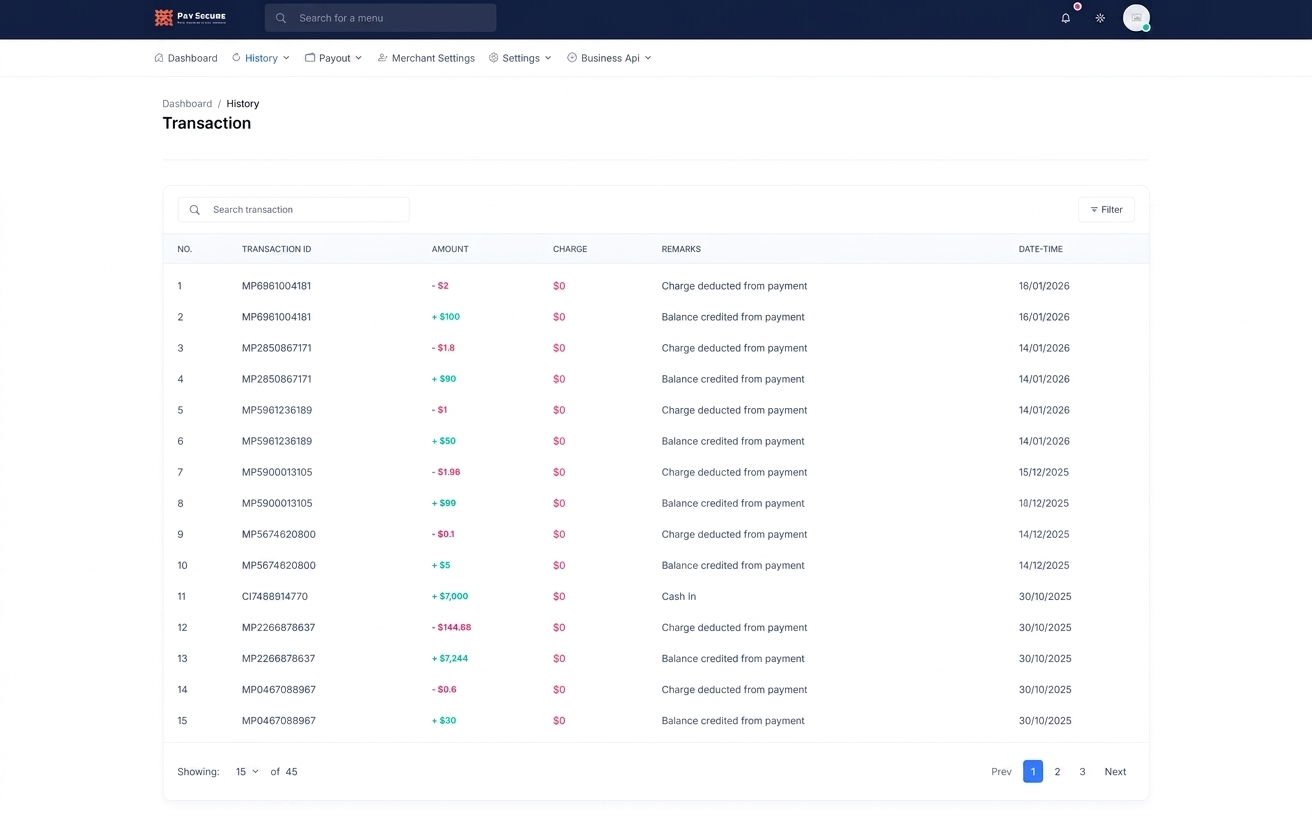This screenshot has height=816, width=1312.
Task: Expand the Business Api menu chevron
Action: 648,58
